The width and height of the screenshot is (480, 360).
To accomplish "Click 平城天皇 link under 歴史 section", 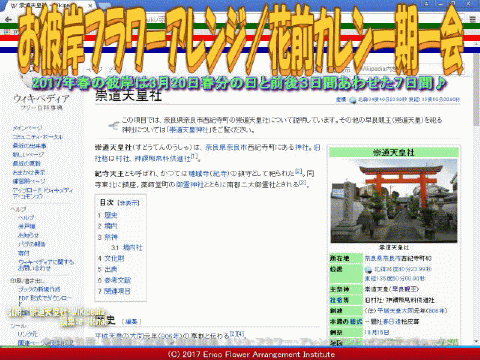I will tap(109, 336).
